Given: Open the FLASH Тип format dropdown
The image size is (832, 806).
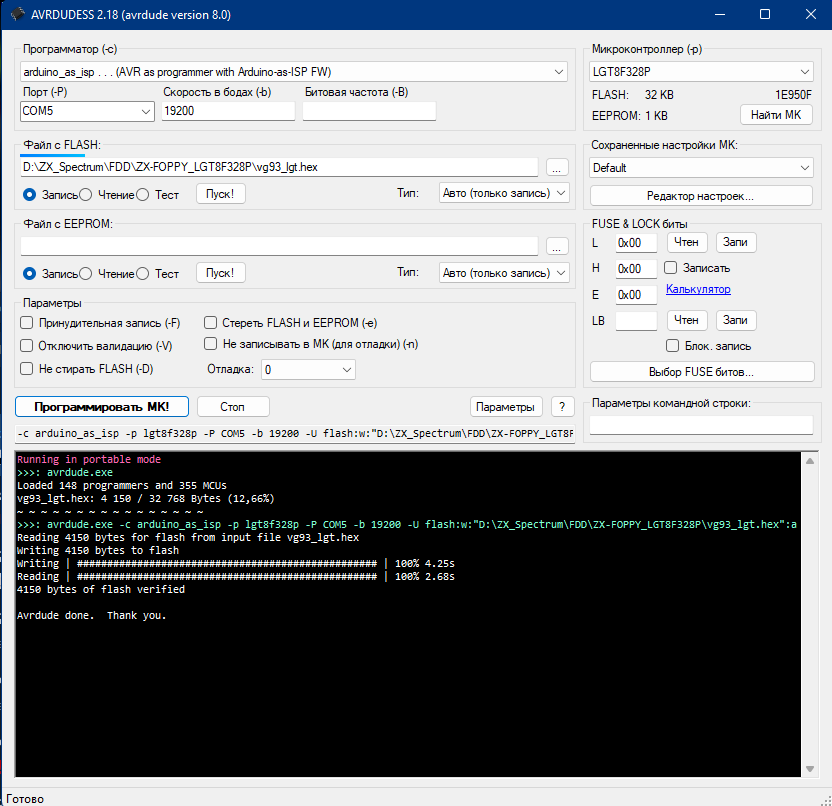Looking at the screenshot, I should click(x=504, y=193).
